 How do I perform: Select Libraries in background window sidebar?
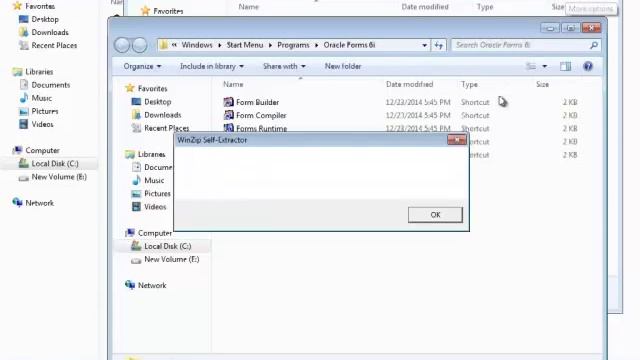click(x=33, y=71)
